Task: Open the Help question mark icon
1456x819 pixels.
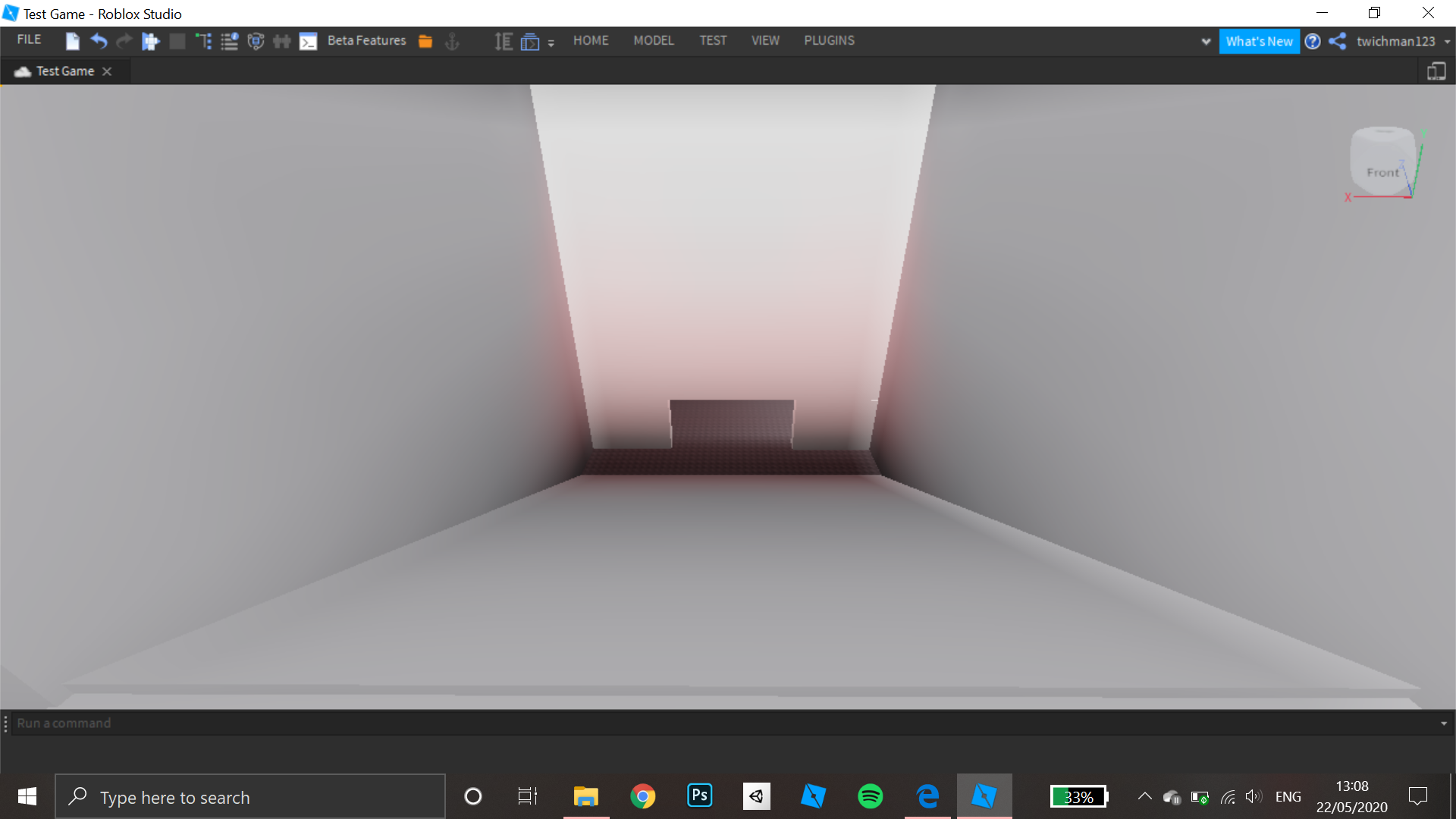Action: pos(1312,42)
